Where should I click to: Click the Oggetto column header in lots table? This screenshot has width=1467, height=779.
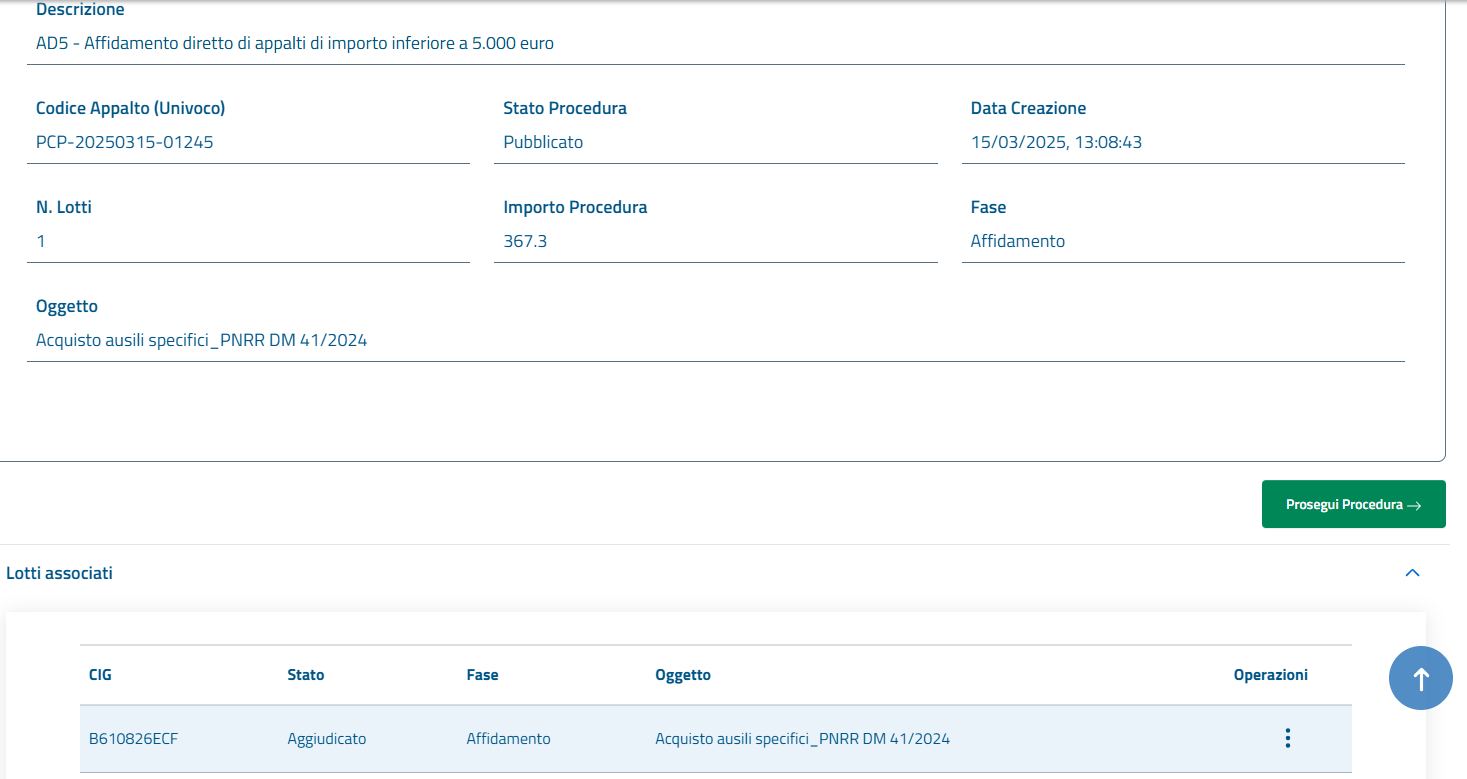coord(682,675)
